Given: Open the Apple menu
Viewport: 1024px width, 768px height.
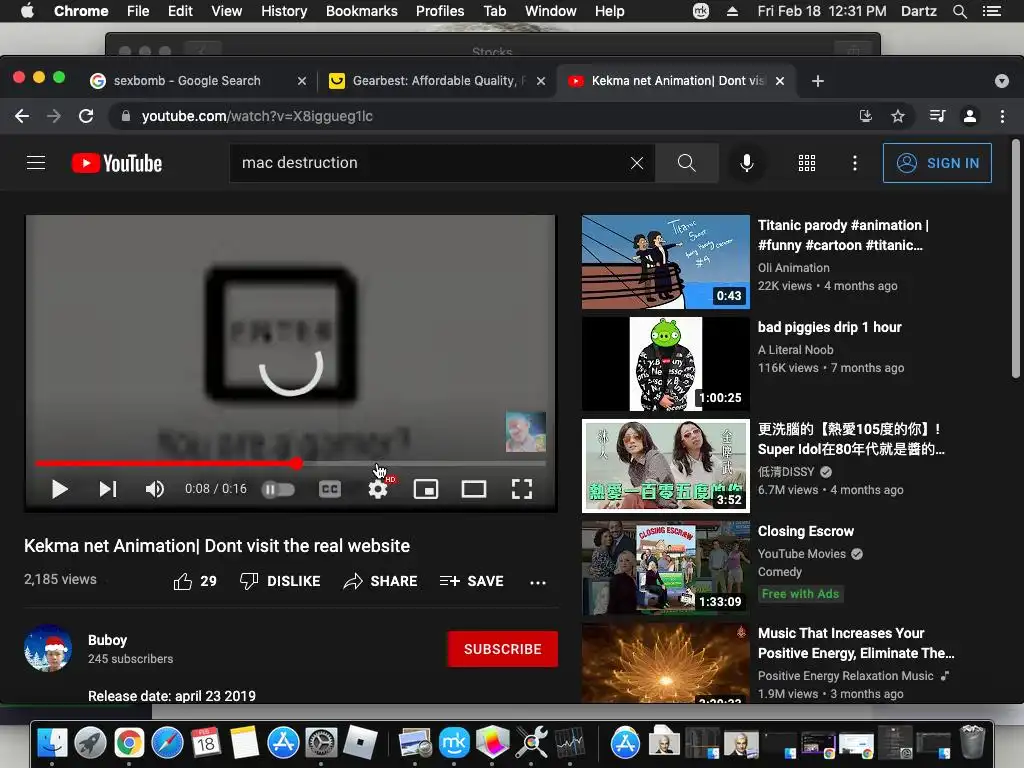Looking at the screenshot, I should click(27, 11).
